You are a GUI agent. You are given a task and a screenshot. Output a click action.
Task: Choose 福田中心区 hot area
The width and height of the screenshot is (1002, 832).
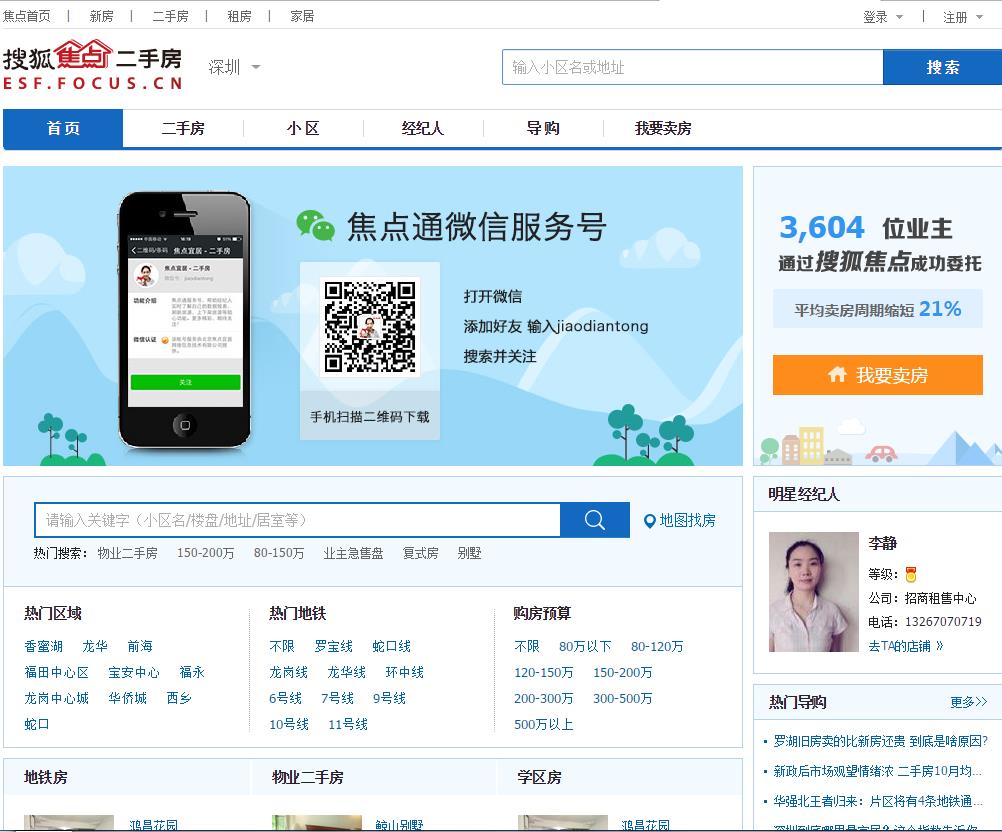click(x=56, y=672)
